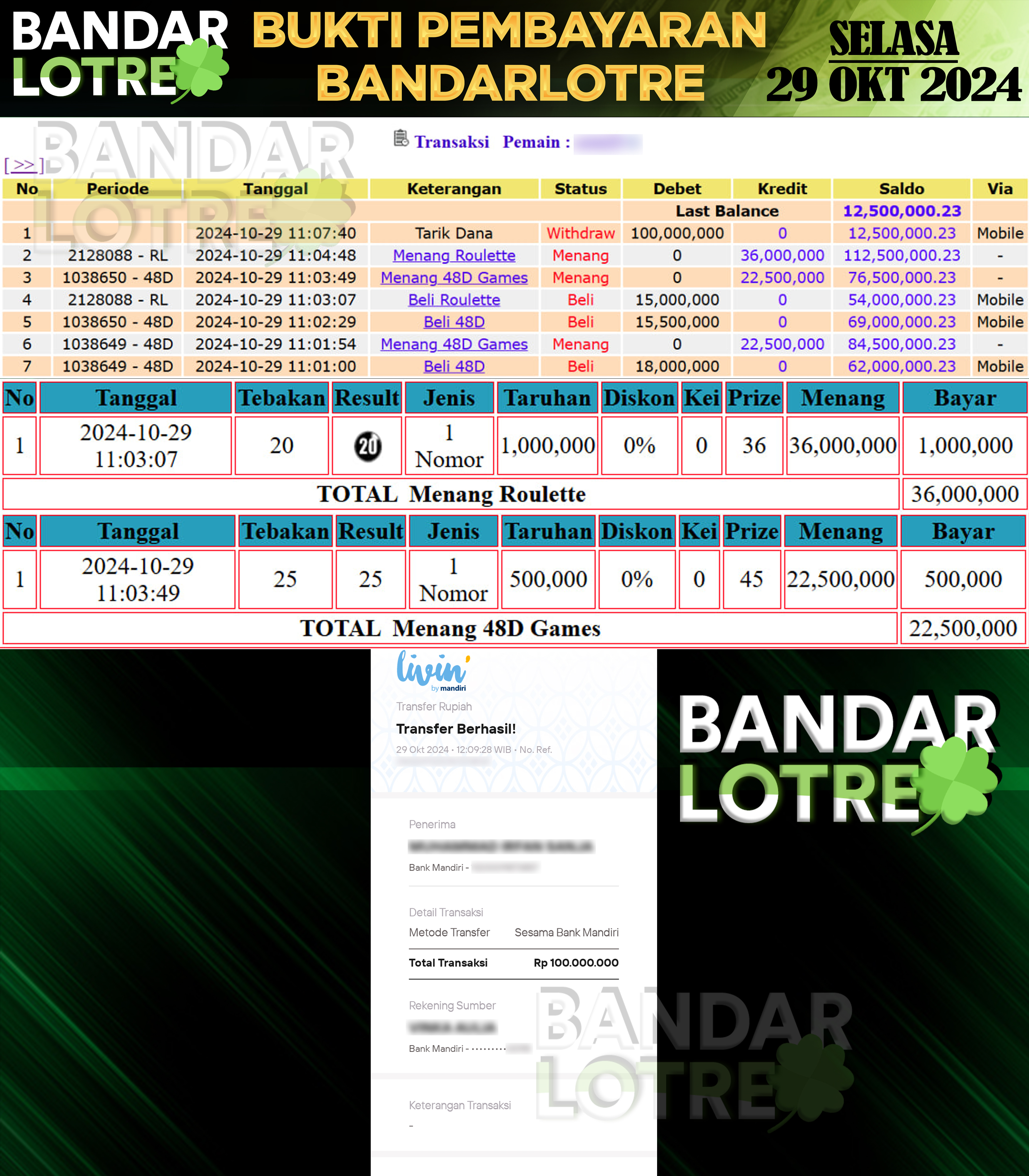Select debet amount 15,500,000
This screenshot has width=1029, height=1176.
point(677,322)
